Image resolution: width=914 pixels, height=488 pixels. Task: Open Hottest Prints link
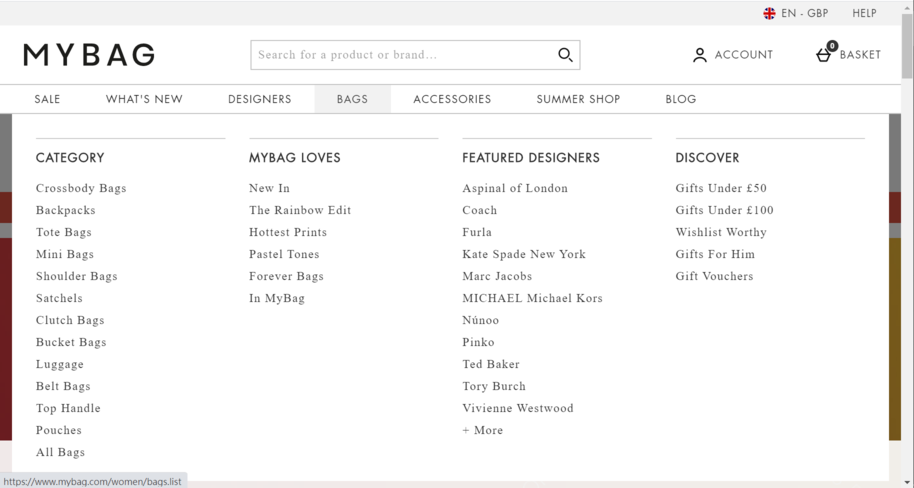pos(288,233)
